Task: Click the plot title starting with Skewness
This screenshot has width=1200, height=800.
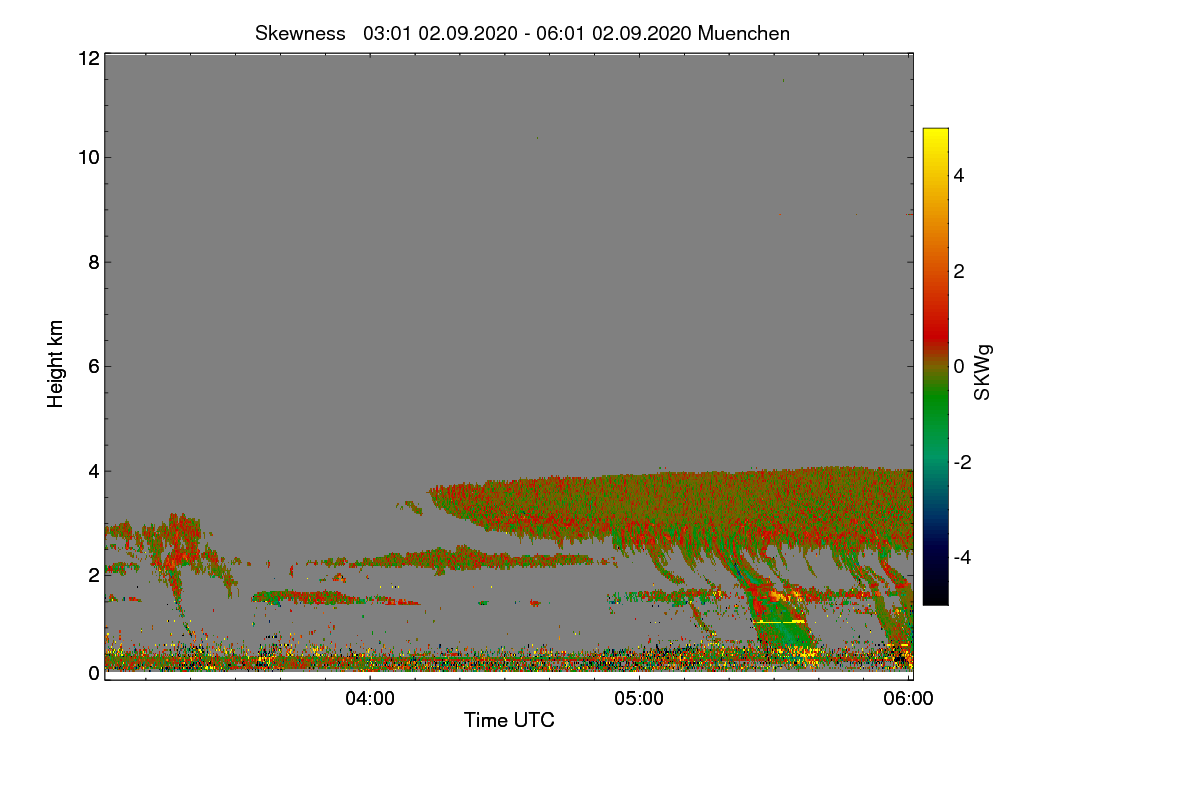Action: [x=522, y=33]
